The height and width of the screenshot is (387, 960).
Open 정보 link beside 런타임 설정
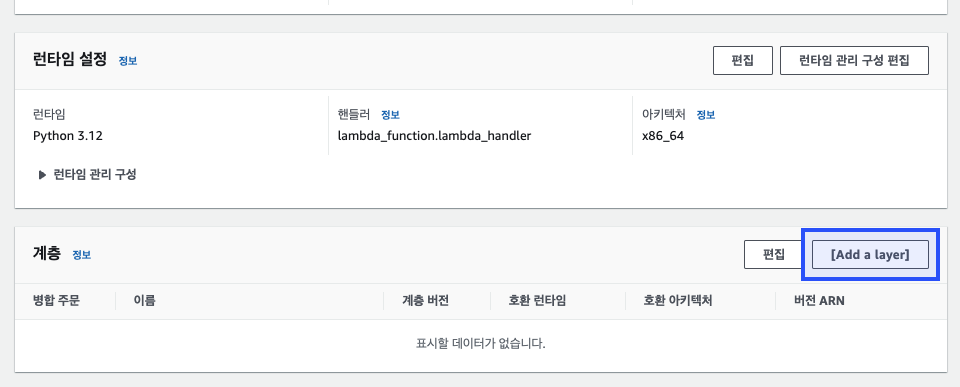point(127,61)
